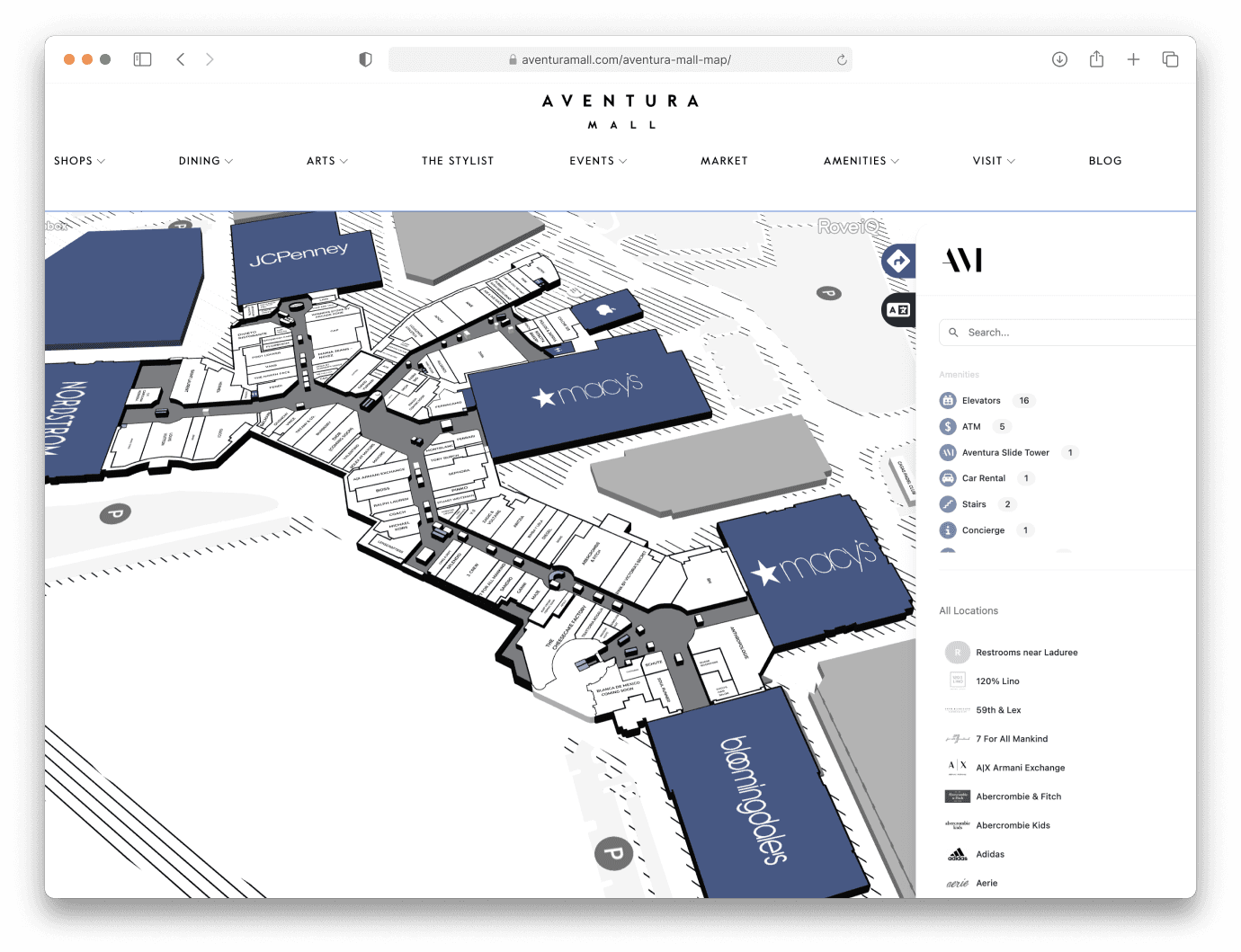
Task: Open the A-Z directory icon
Action: 898,309
